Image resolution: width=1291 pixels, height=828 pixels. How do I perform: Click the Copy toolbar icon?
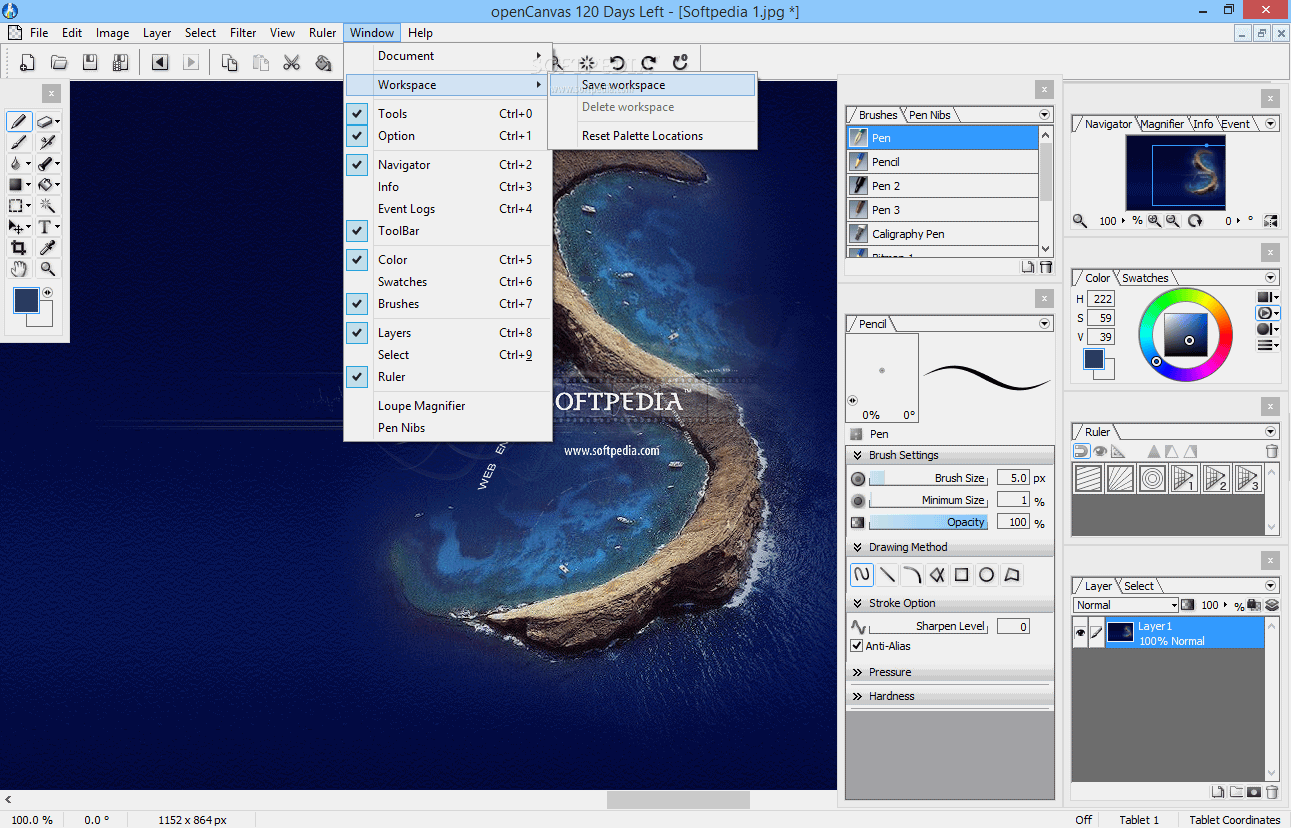click(229, 63)
